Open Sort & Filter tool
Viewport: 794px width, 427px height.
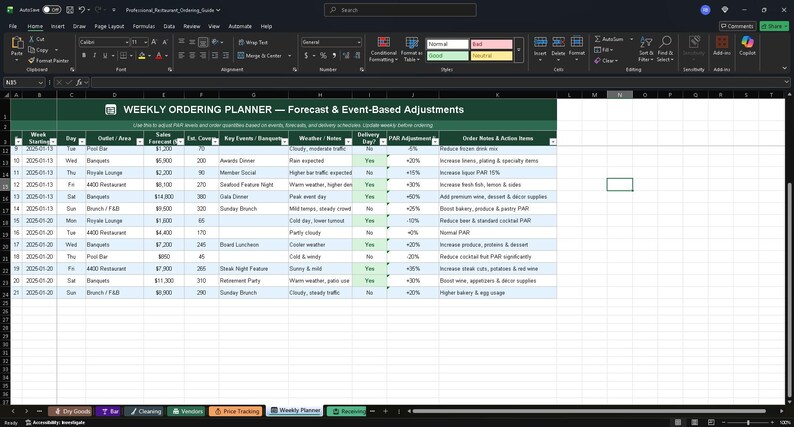point(646,49)
